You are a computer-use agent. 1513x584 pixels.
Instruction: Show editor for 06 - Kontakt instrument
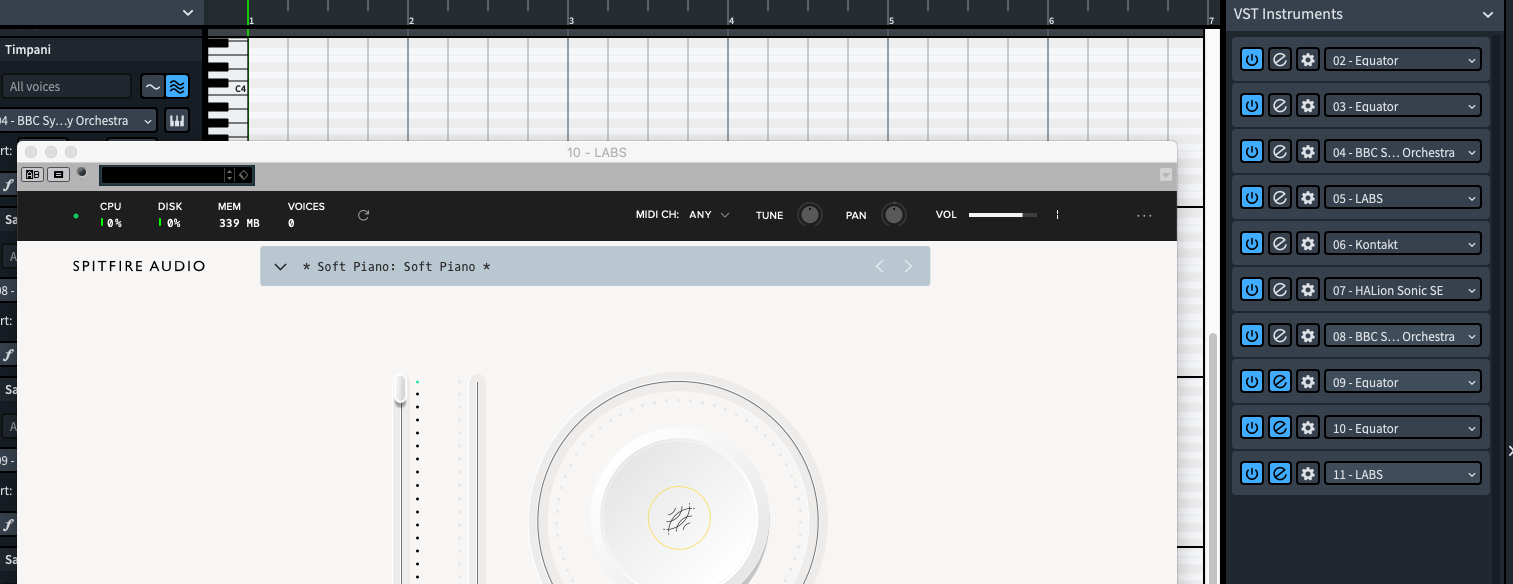pyautogui.click(x=1279, y=244)
